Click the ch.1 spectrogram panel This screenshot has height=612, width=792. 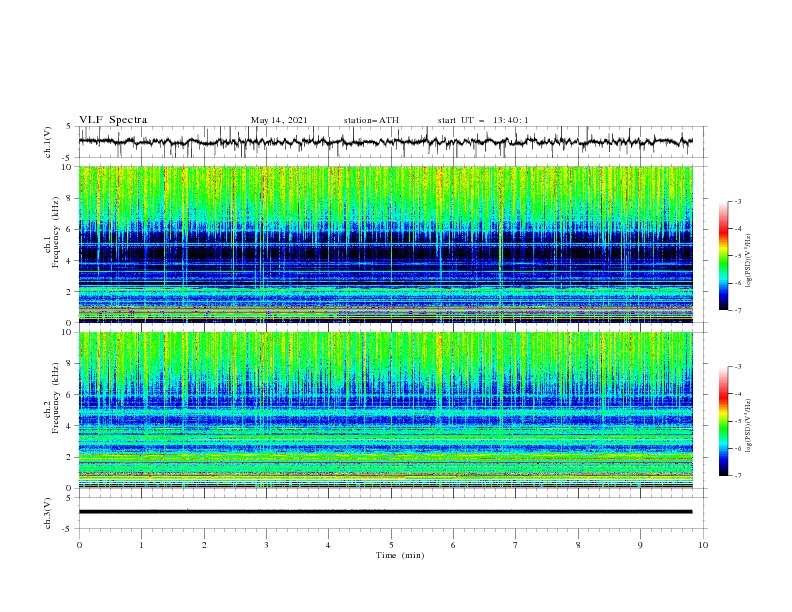point(385,244)
